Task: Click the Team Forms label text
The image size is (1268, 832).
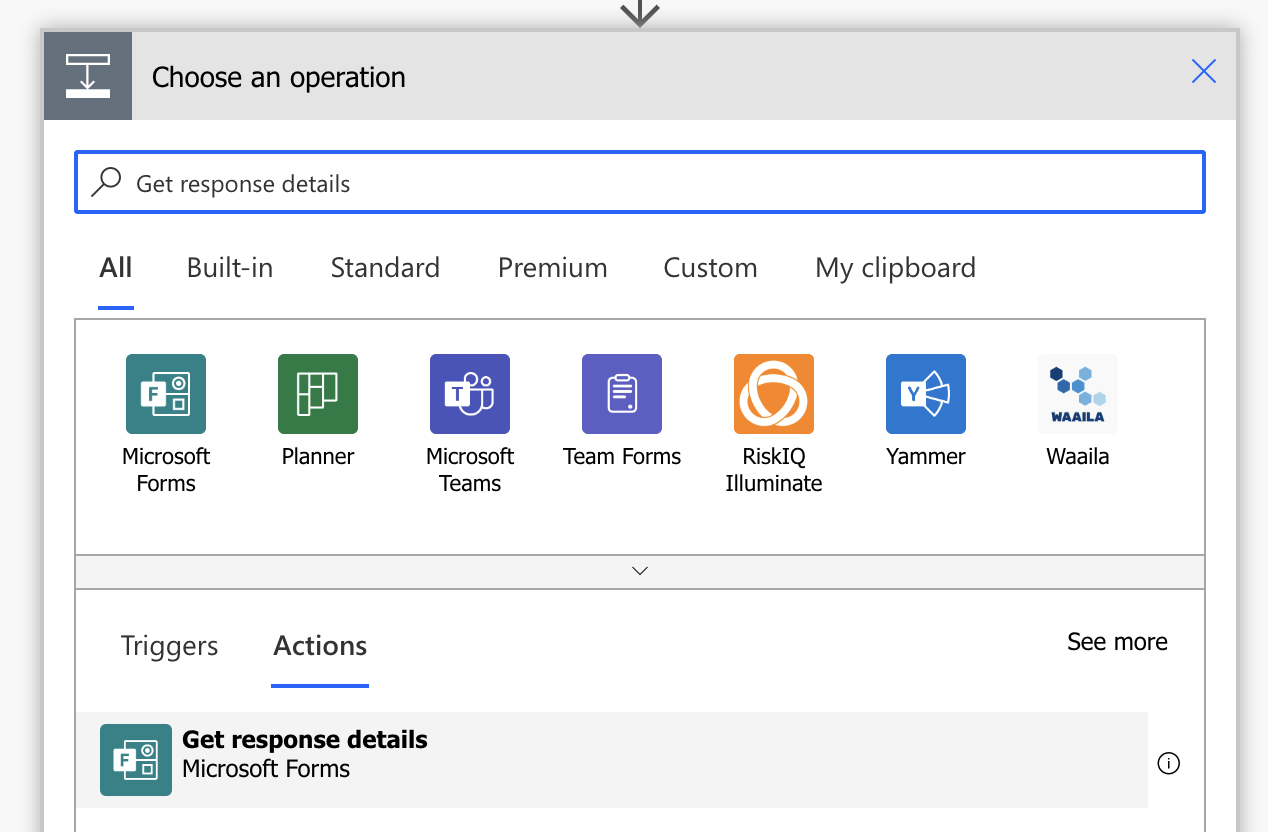Action: point(622,457)
